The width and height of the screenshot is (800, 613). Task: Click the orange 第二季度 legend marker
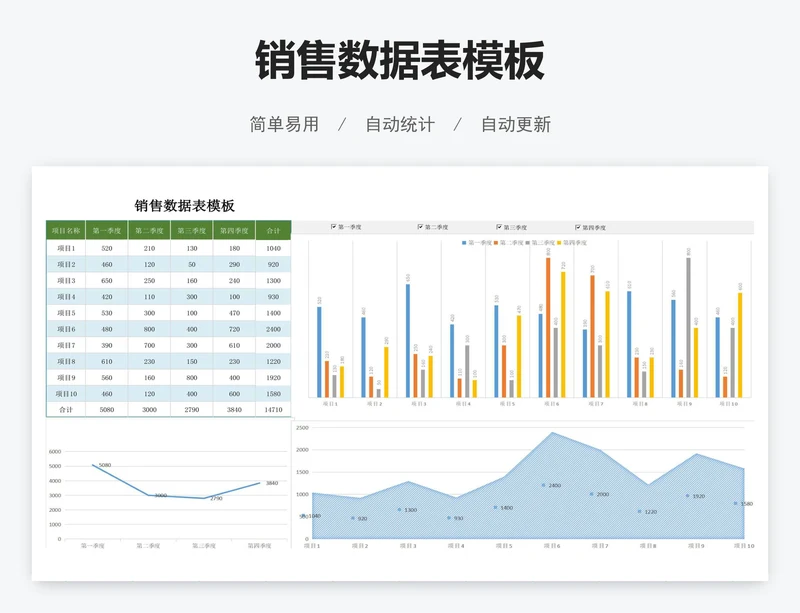tap(496, 243)
